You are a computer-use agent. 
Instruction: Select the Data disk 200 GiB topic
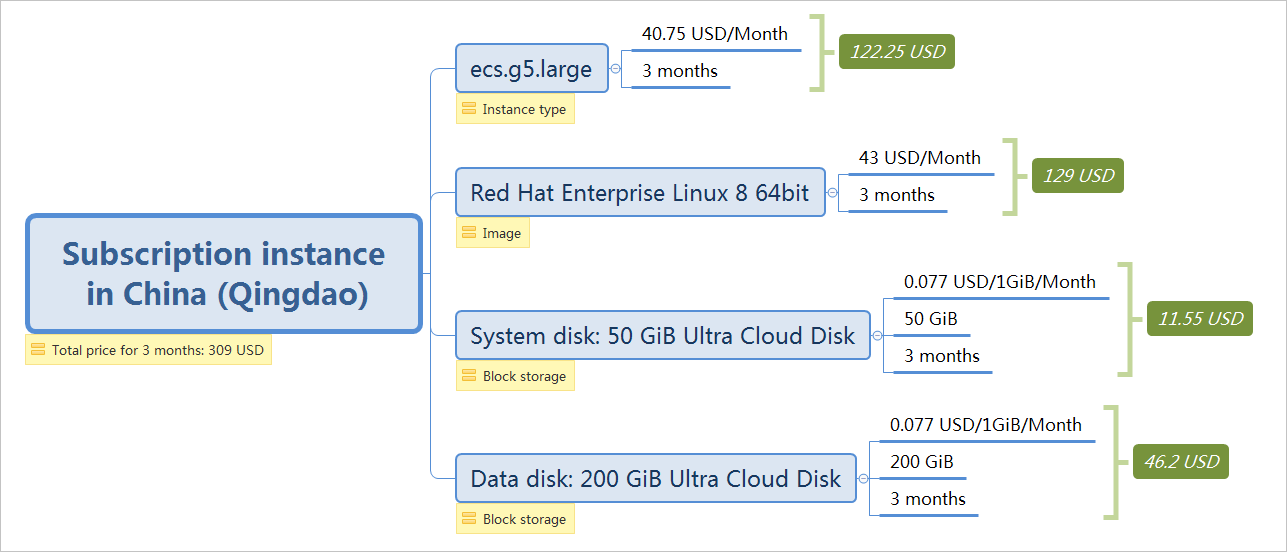[x=656, y=479]
